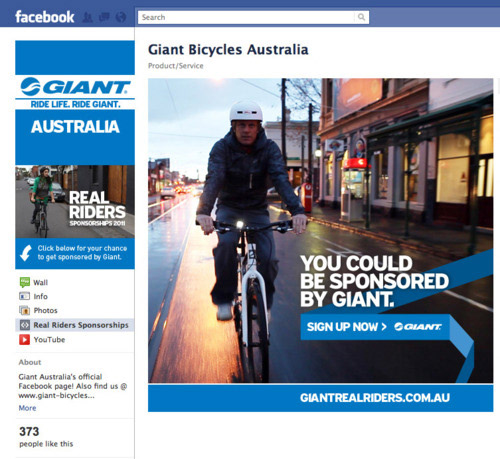Image resolution: width=500 pixels, height=459 pixels.
Task: Expand About text with More link
Action: [x=27, y=408]
